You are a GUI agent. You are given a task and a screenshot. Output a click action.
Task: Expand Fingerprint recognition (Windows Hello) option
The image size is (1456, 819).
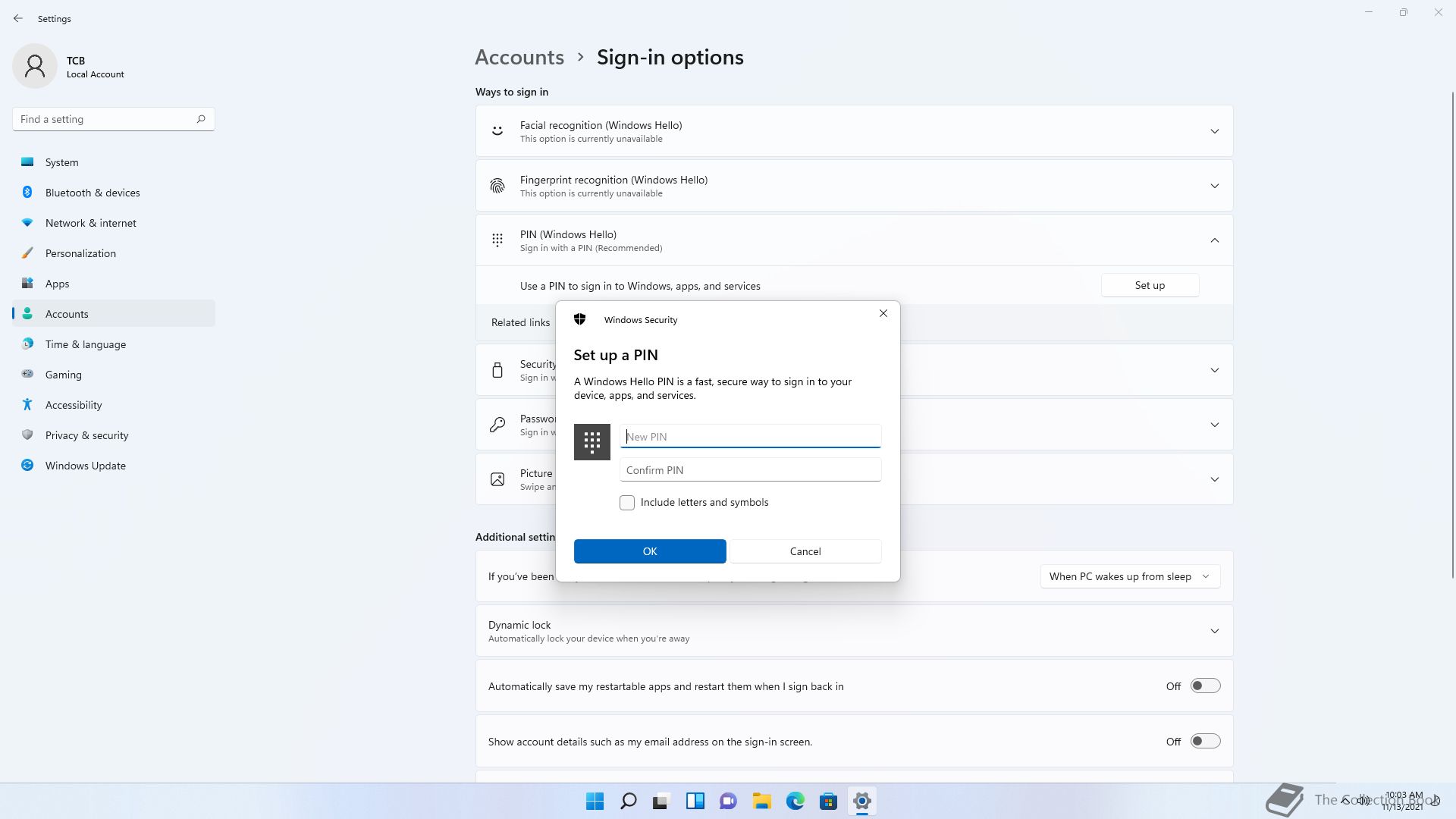tap(1215, 186)
